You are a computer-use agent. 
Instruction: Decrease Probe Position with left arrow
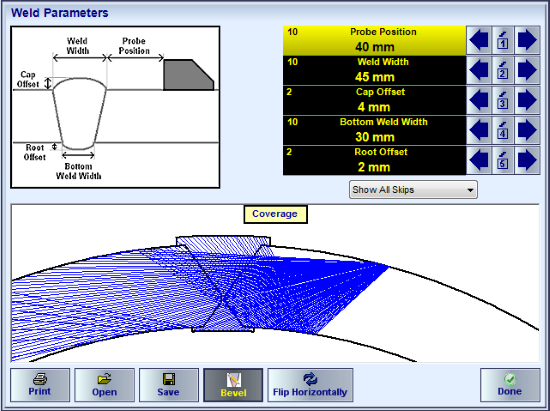pyautogui.click(x=479, y=40)
